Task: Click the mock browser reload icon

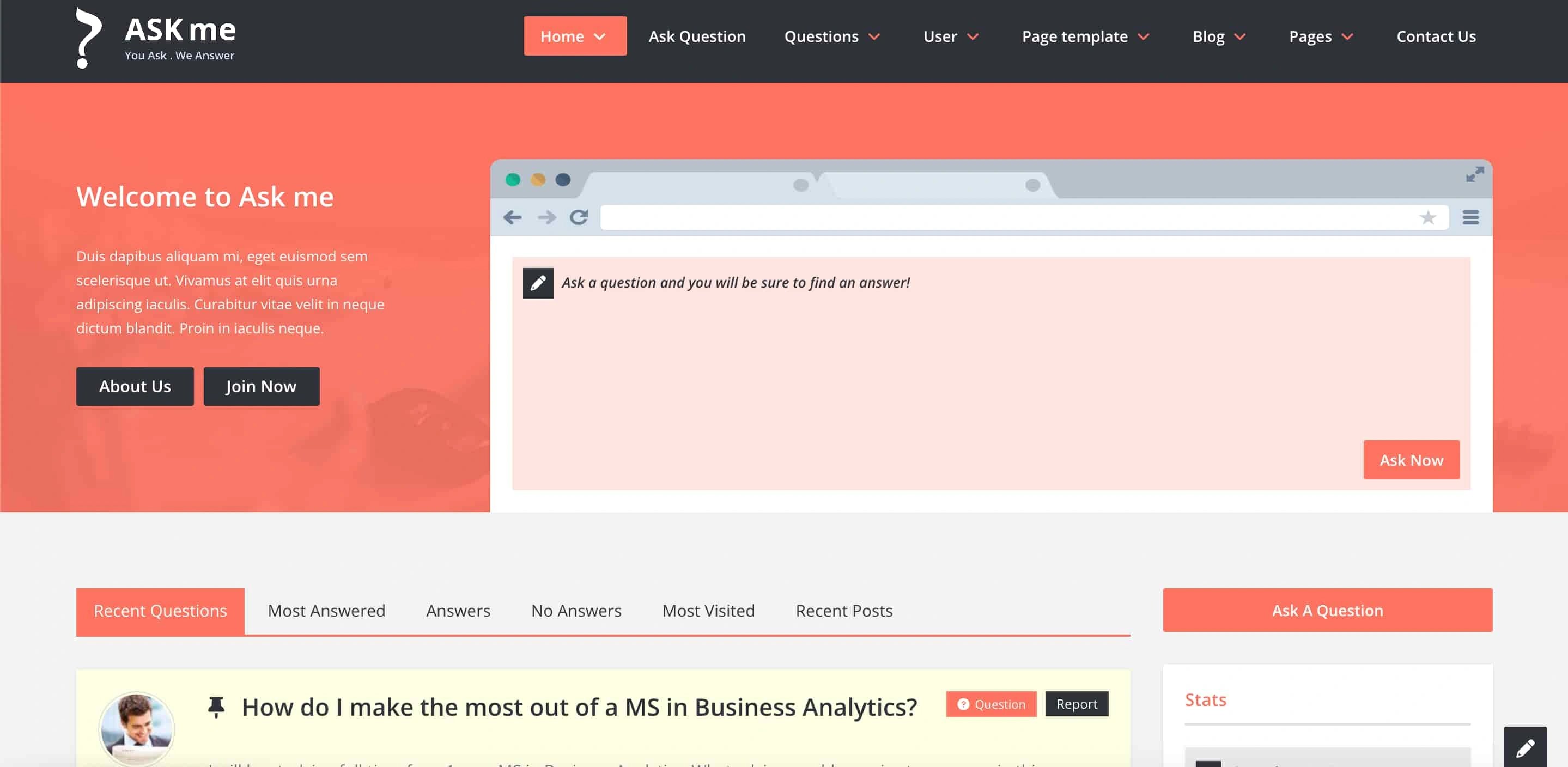Action: (579, 217)
